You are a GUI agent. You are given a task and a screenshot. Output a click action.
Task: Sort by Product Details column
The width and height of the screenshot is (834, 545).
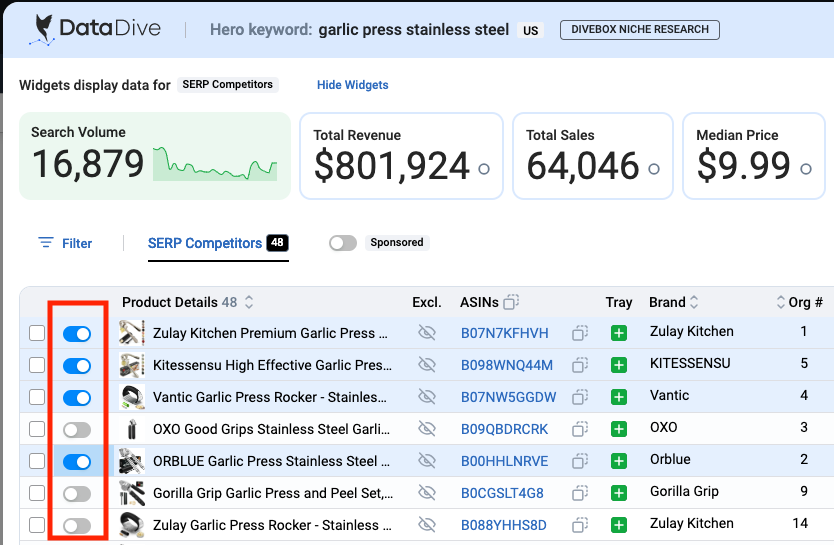[x=248, y=302]
